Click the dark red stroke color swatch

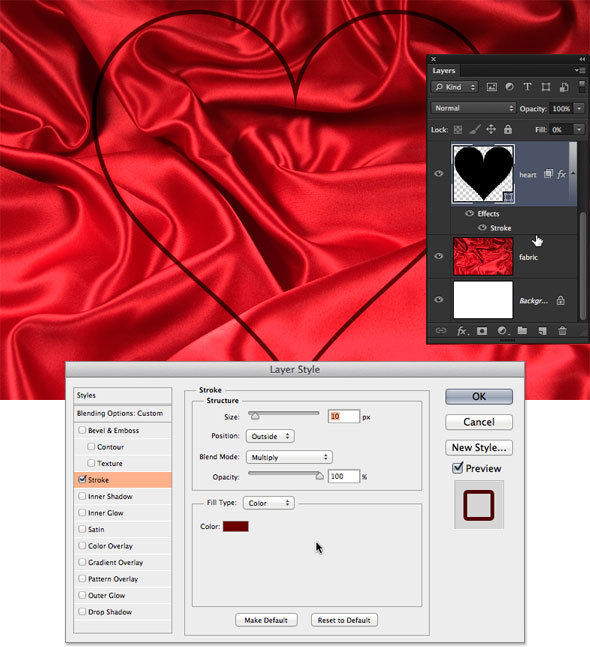[236, 527]
